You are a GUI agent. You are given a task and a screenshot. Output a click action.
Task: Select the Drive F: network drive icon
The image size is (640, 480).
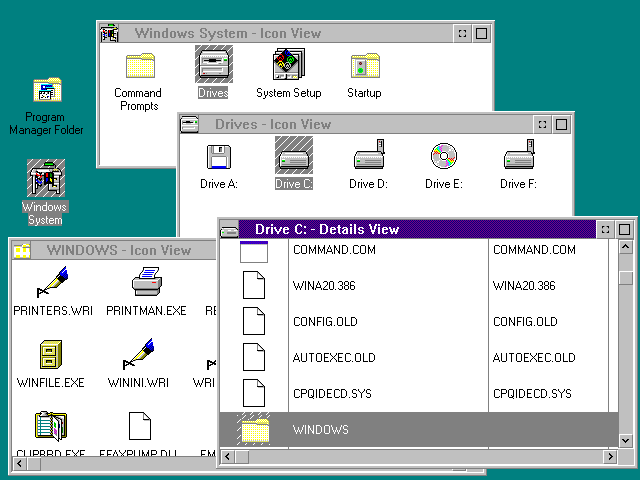pos(518,158)
